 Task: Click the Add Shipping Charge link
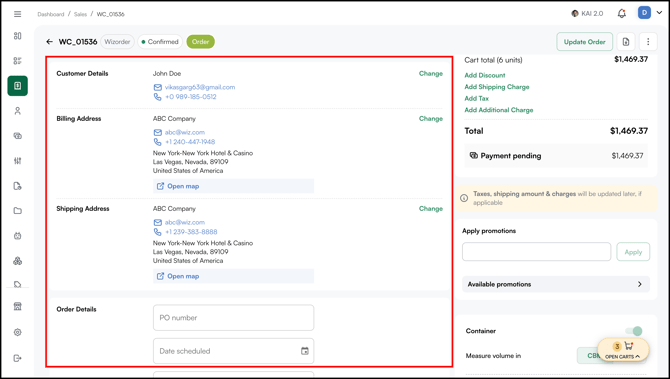(x=497, y=87)
